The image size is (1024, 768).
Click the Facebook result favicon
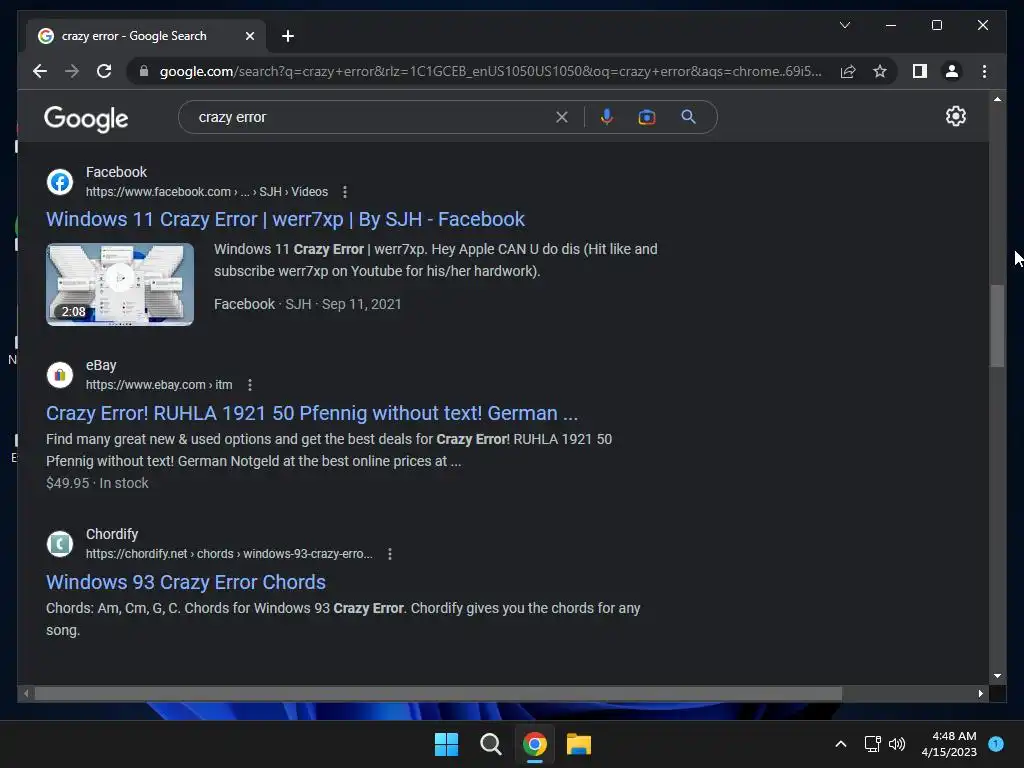click(60, 182)
